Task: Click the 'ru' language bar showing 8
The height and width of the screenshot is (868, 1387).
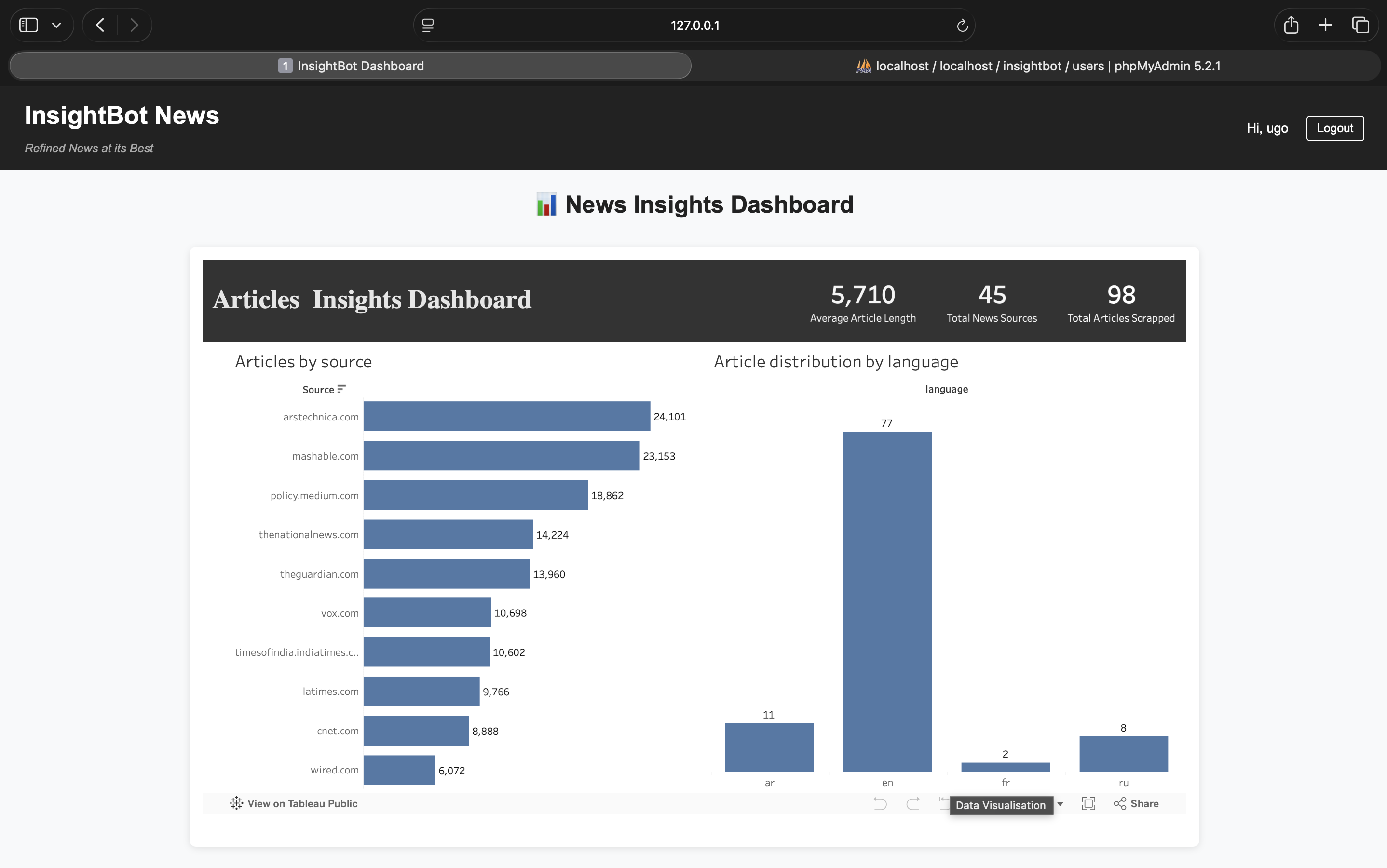Action: tap(1124, 754)
